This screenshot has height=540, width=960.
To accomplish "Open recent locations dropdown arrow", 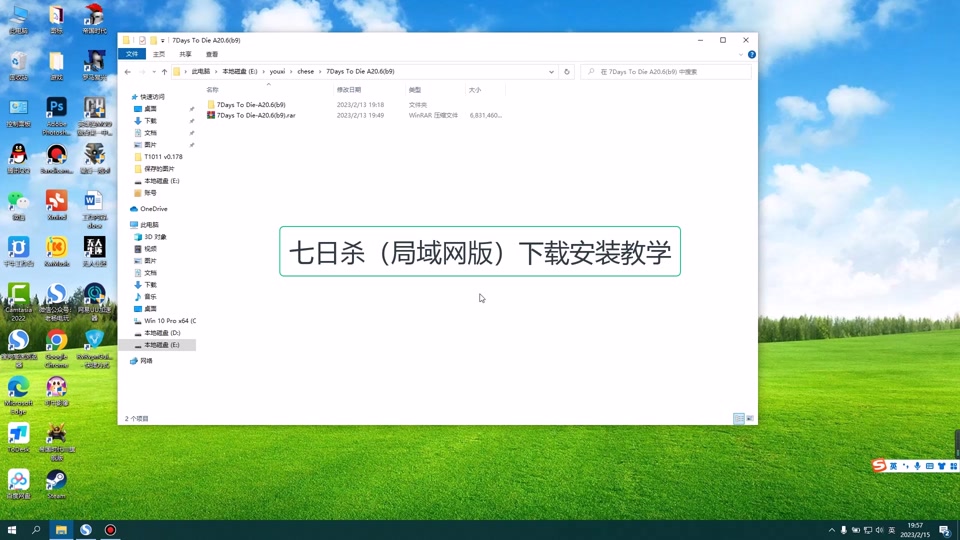I will [153, 72].
